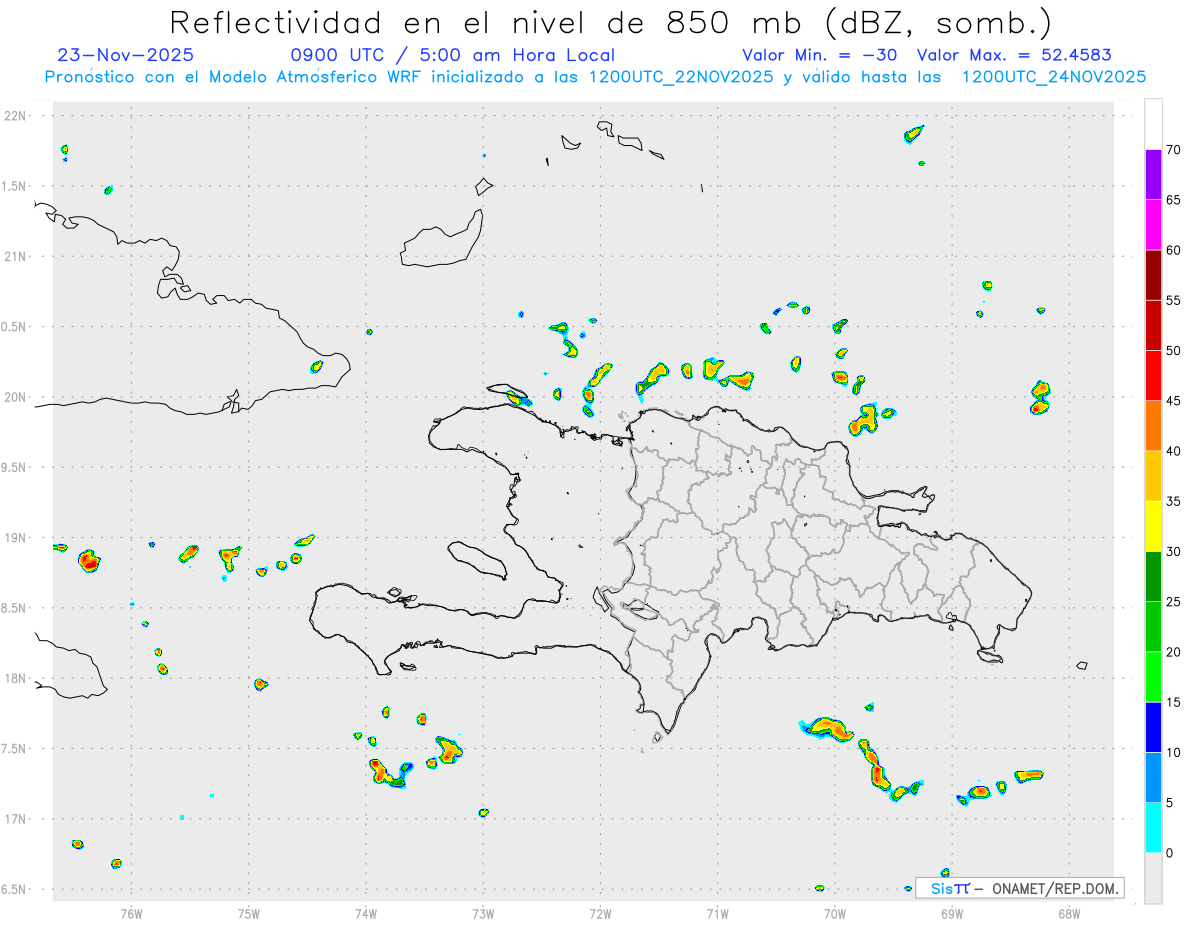Click the magenta 60–65 dBZ color band
This screenshot has height=927, width=1200.
tap(1153, 224)
